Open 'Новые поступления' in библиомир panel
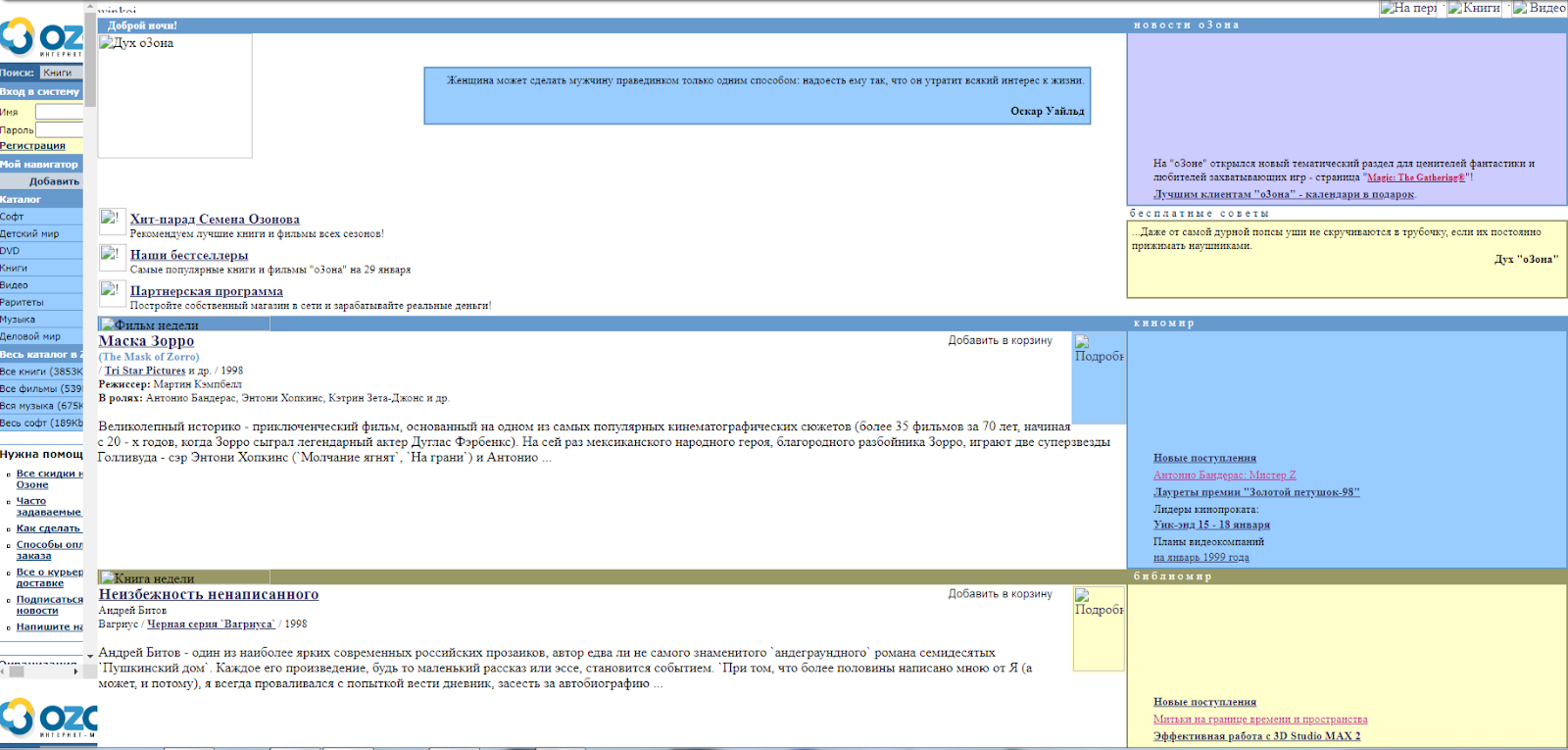Screen dimensions: 1568x750 1204,702
